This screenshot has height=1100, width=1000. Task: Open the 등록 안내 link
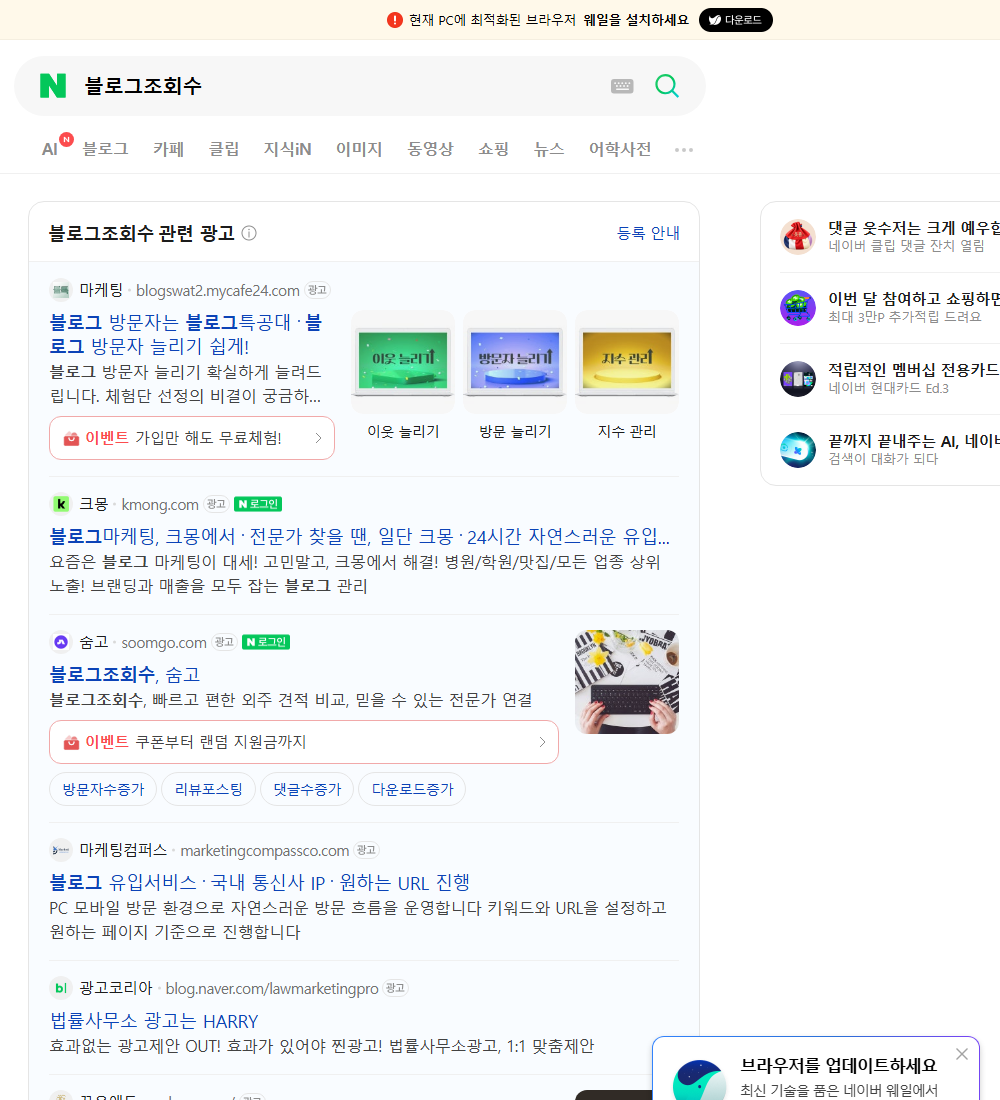click(648, 233)
